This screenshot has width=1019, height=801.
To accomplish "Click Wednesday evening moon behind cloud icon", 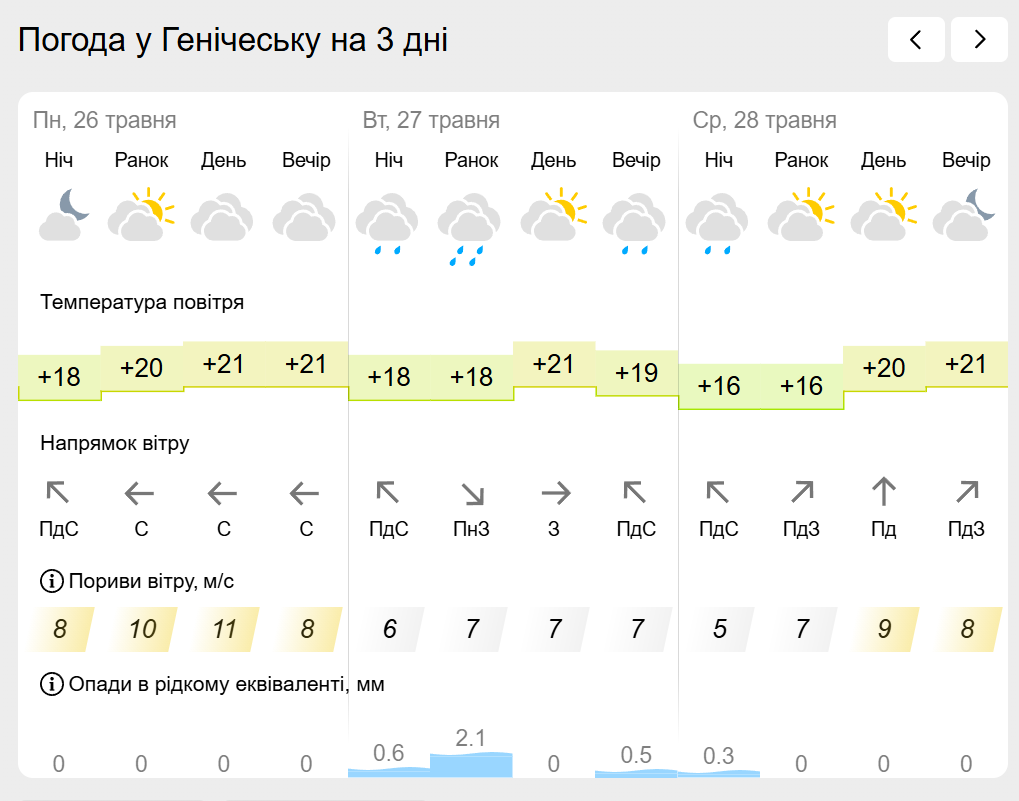I will click(964, 215).
